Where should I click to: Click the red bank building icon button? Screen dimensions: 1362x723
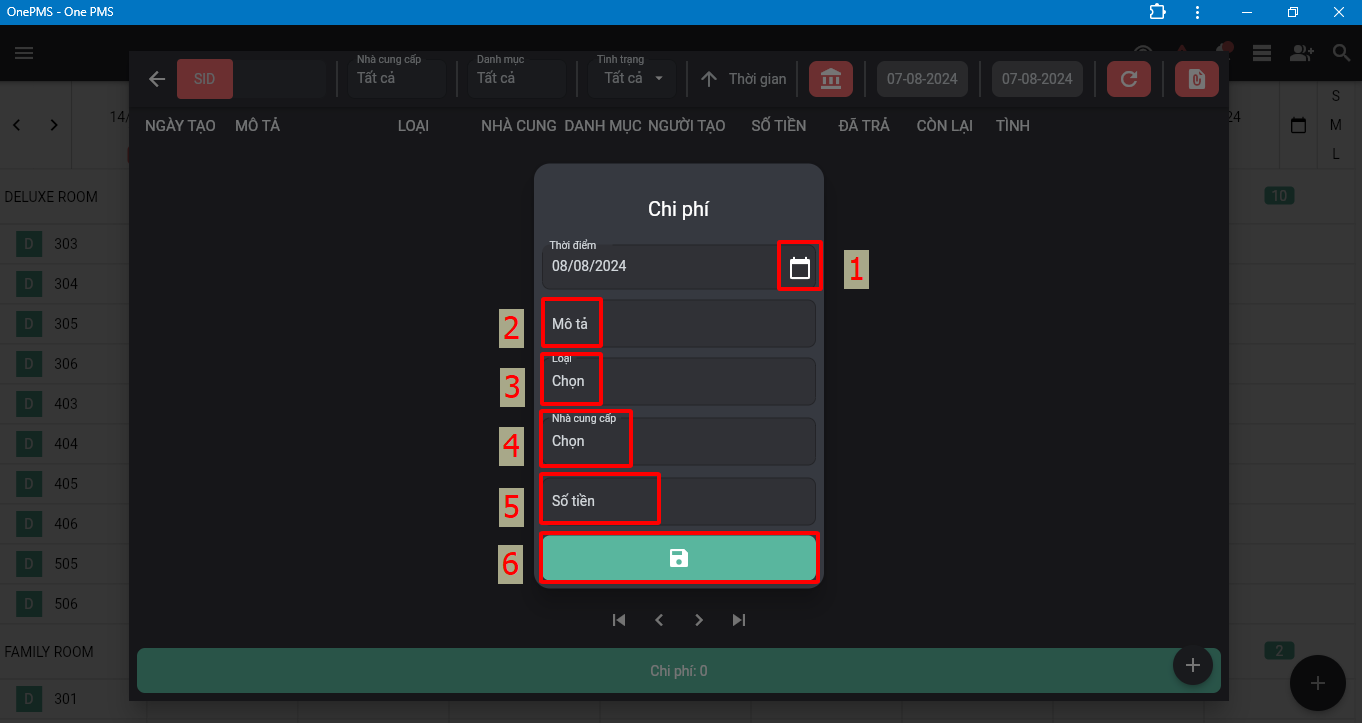pyautogui.click(x=831, y=79)
